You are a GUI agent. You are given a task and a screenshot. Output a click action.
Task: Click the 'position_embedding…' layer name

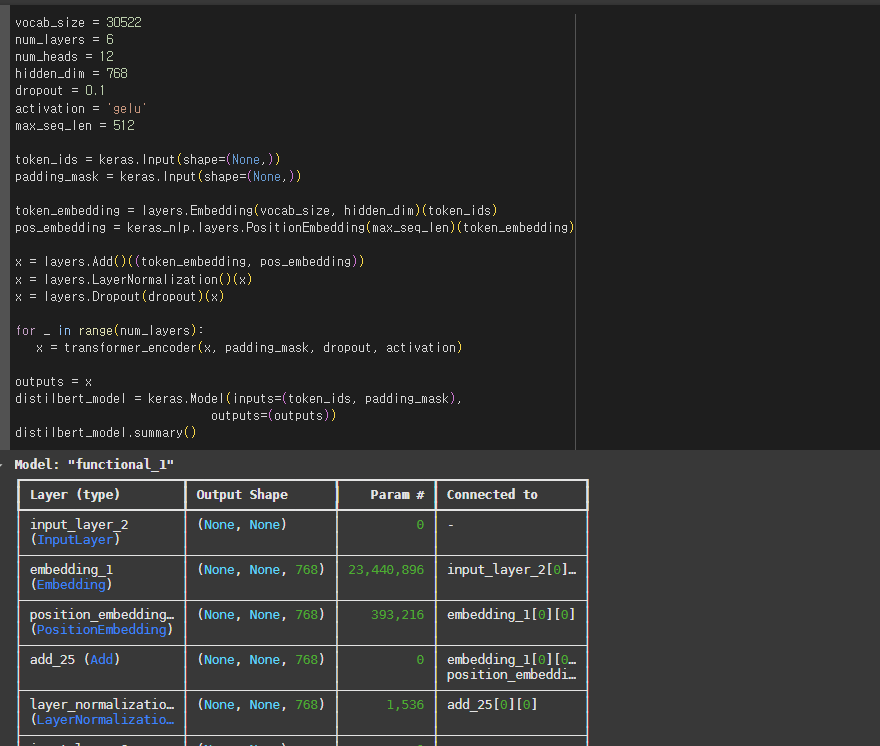coord(102,614)
